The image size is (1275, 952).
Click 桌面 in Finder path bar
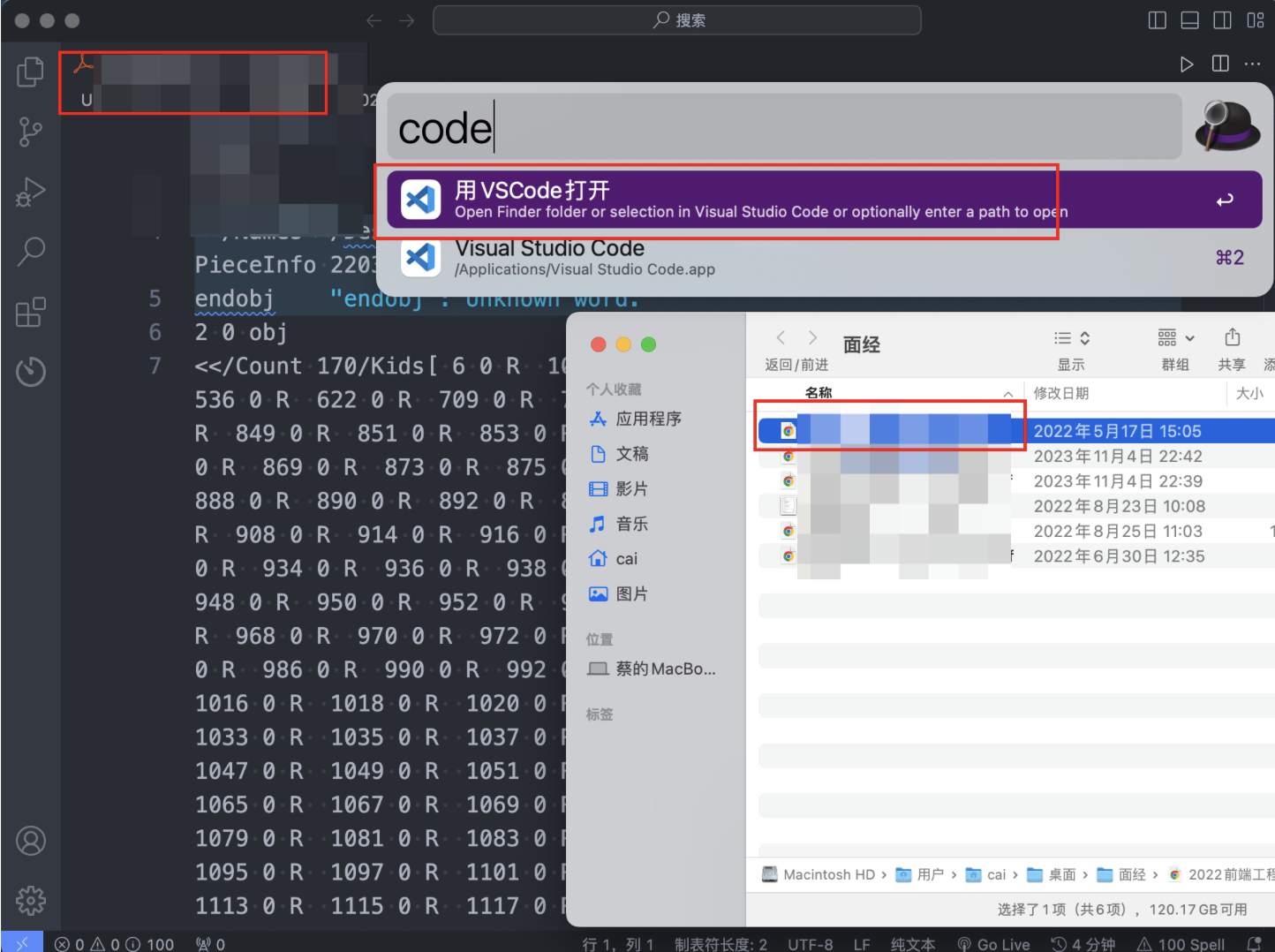point(1052,874)
